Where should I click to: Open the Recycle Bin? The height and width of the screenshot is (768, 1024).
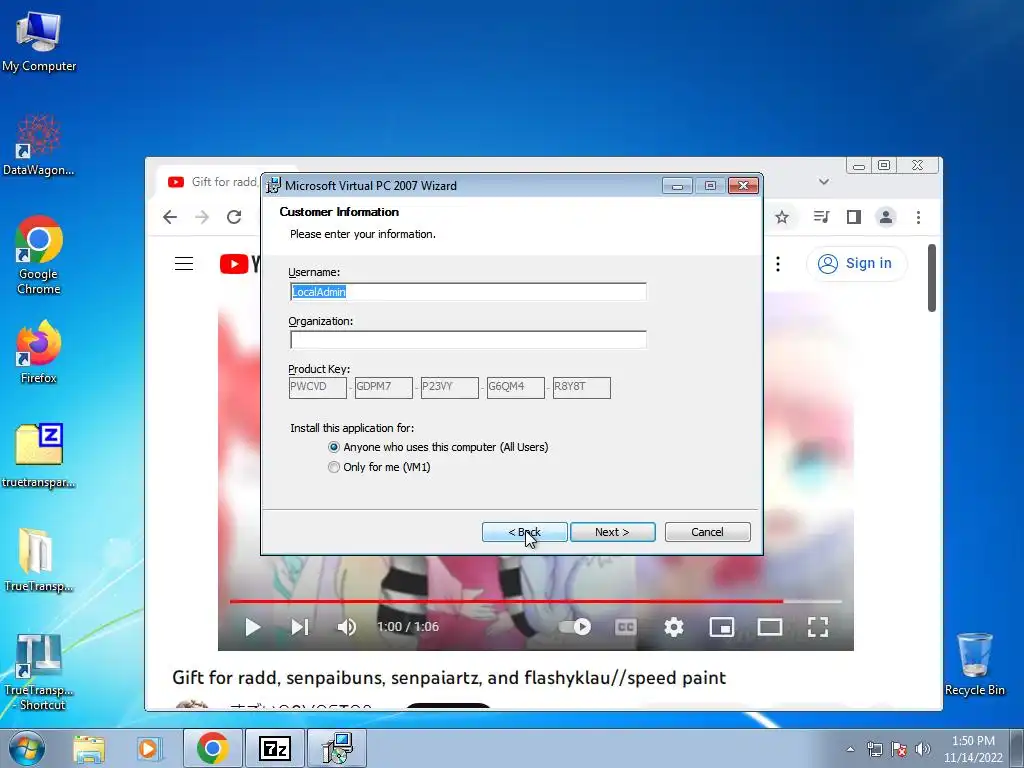(974, 665)
